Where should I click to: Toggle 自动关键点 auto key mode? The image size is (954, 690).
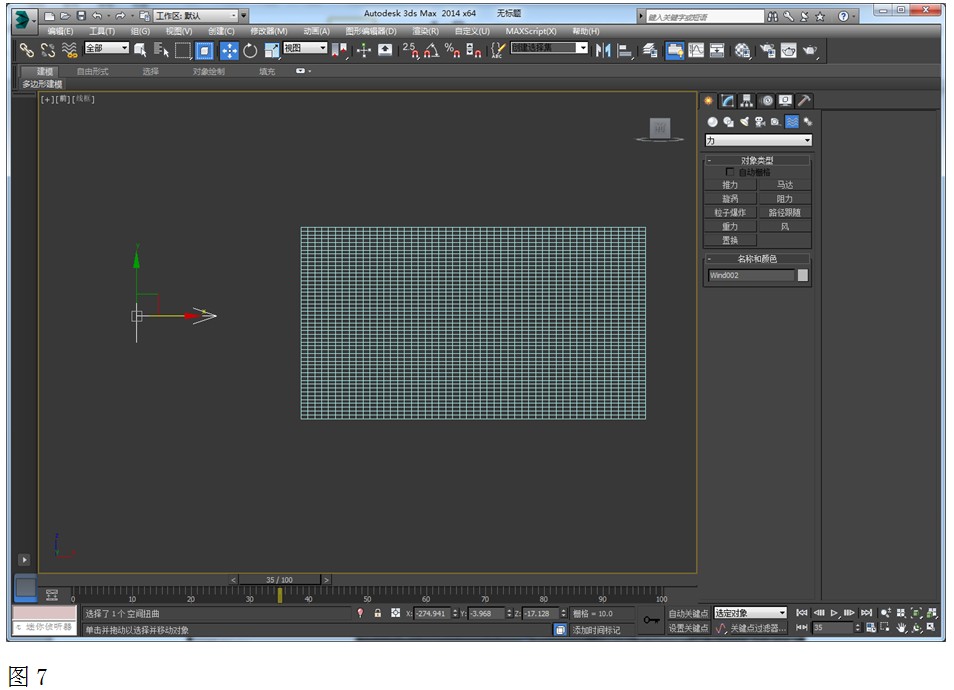pos(688,613)
